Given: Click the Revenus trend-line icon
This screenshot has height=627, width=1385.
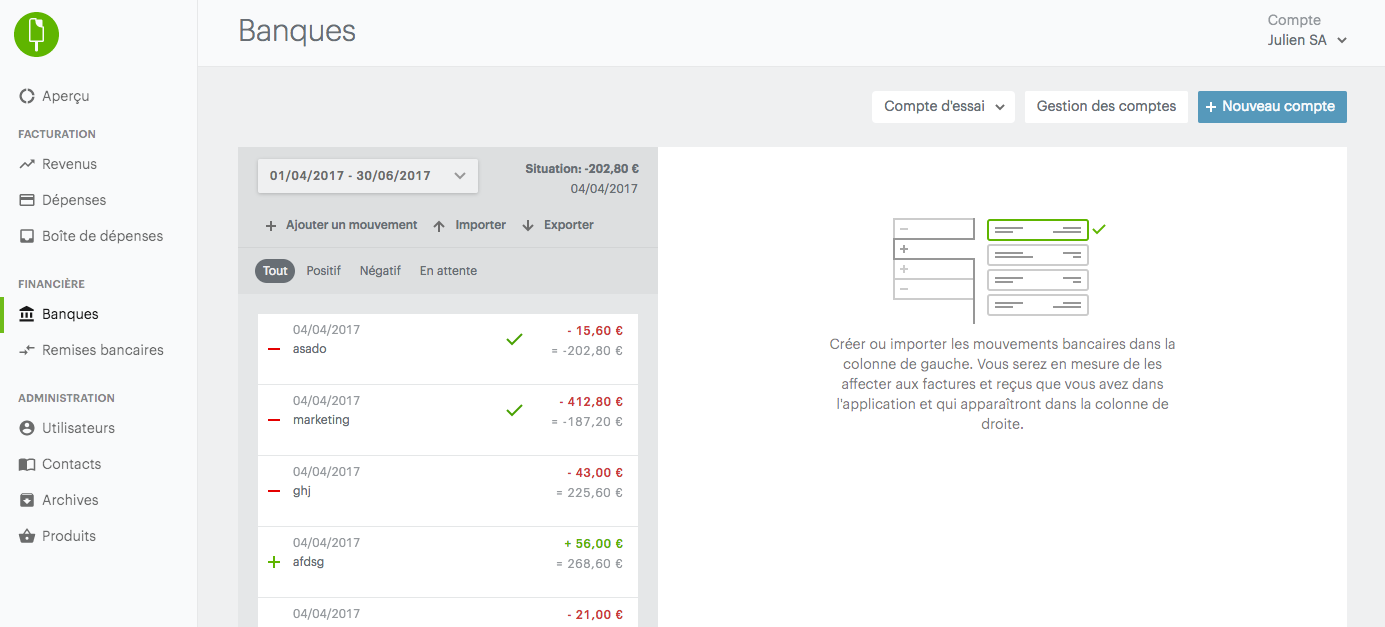Looking at the screenshot, I should (27, 164).
